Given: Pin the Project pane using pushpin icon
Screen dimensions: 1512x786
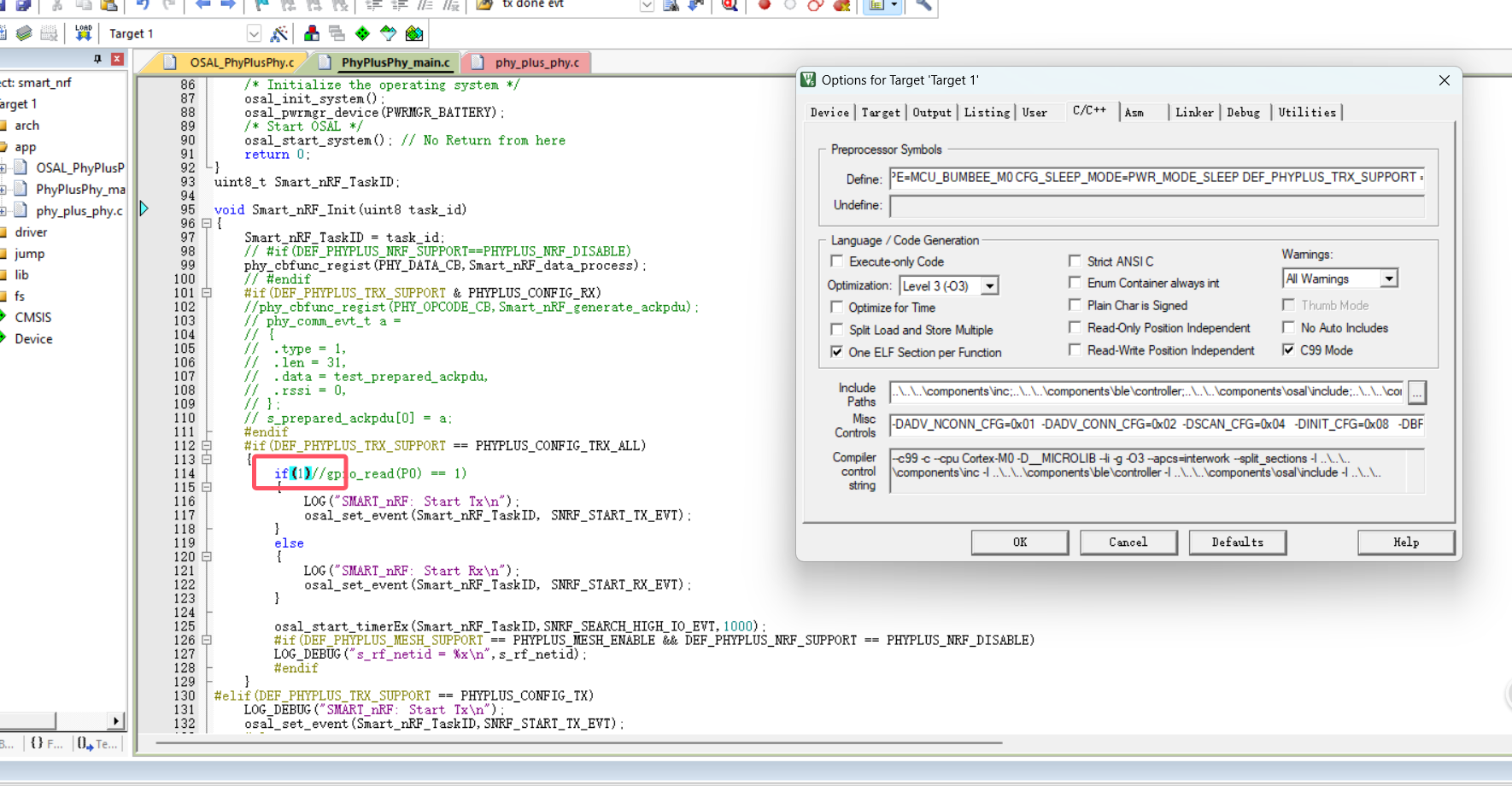Looking at the screenshot, I should [x=97, y=59].
